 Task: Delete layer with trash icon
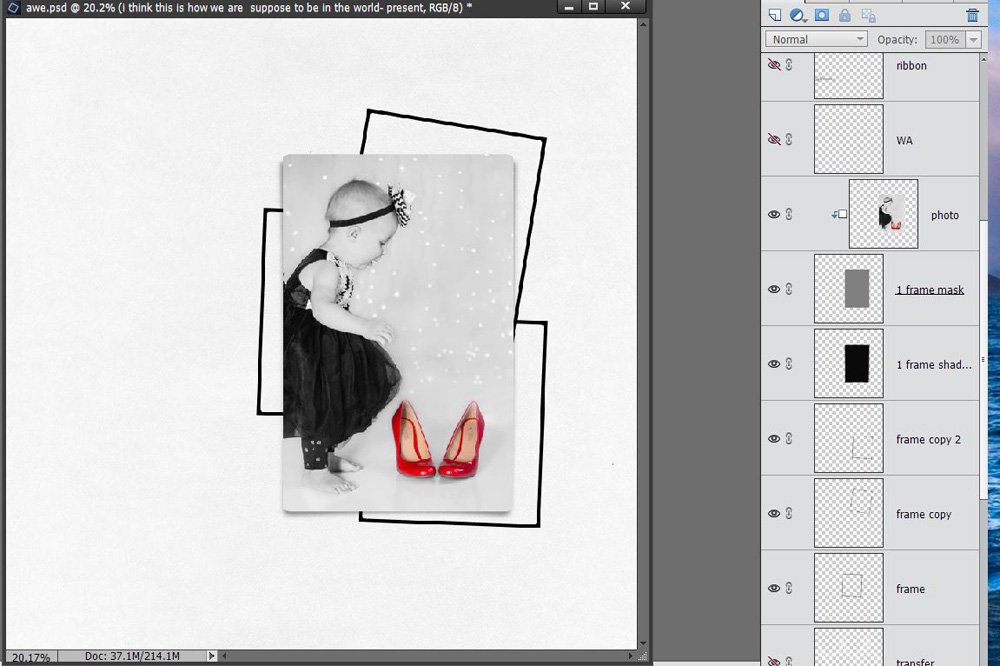[x=972, y=15]
